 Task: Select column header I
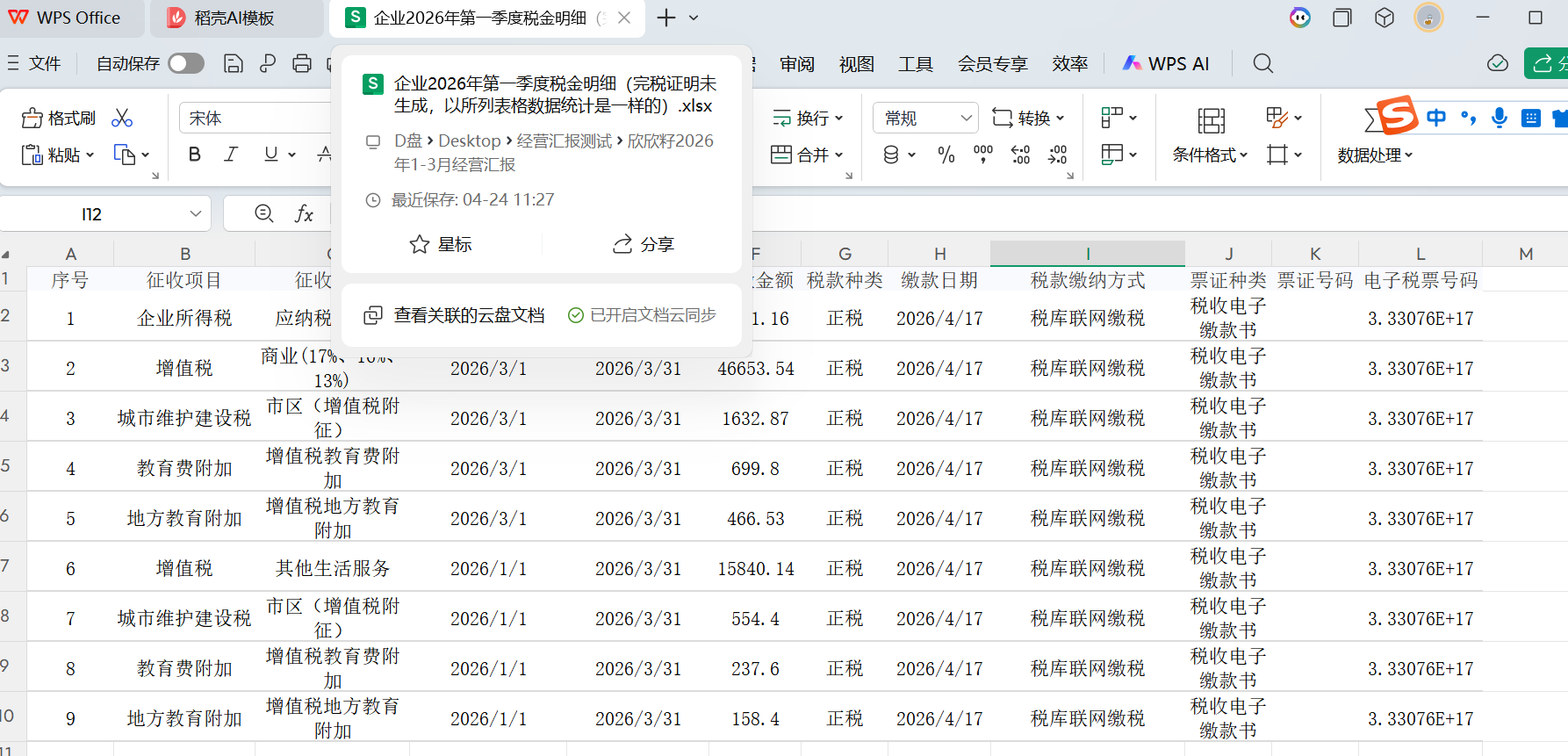[x=1088, y=254]
